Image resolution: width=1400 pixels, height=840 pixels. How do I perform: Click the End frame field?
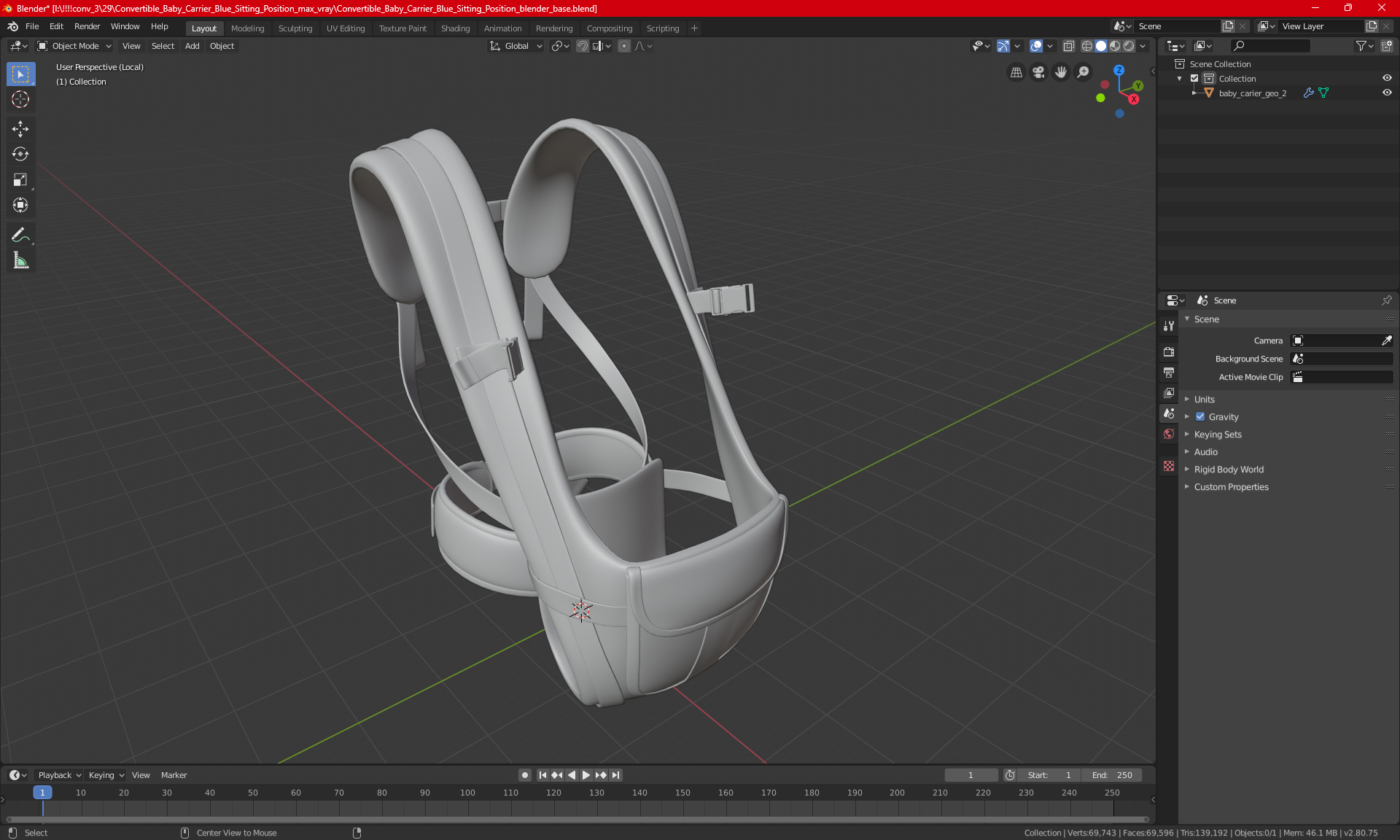pos(1112,775)
